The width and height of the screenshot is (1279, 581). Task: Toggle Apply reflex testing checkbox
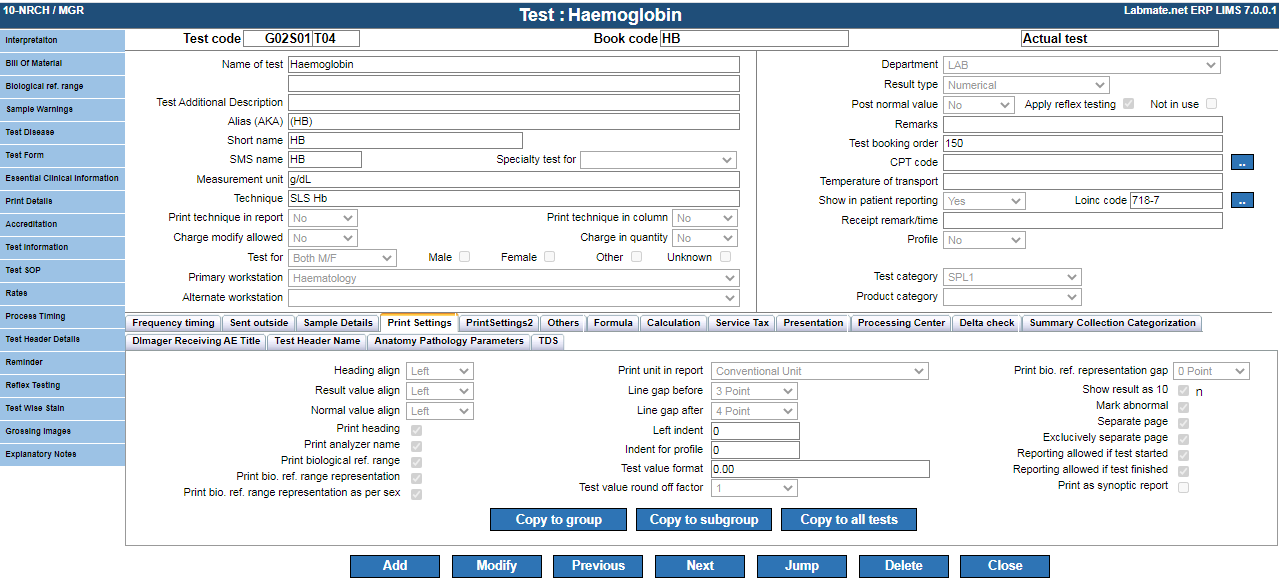pos(1129,104)
